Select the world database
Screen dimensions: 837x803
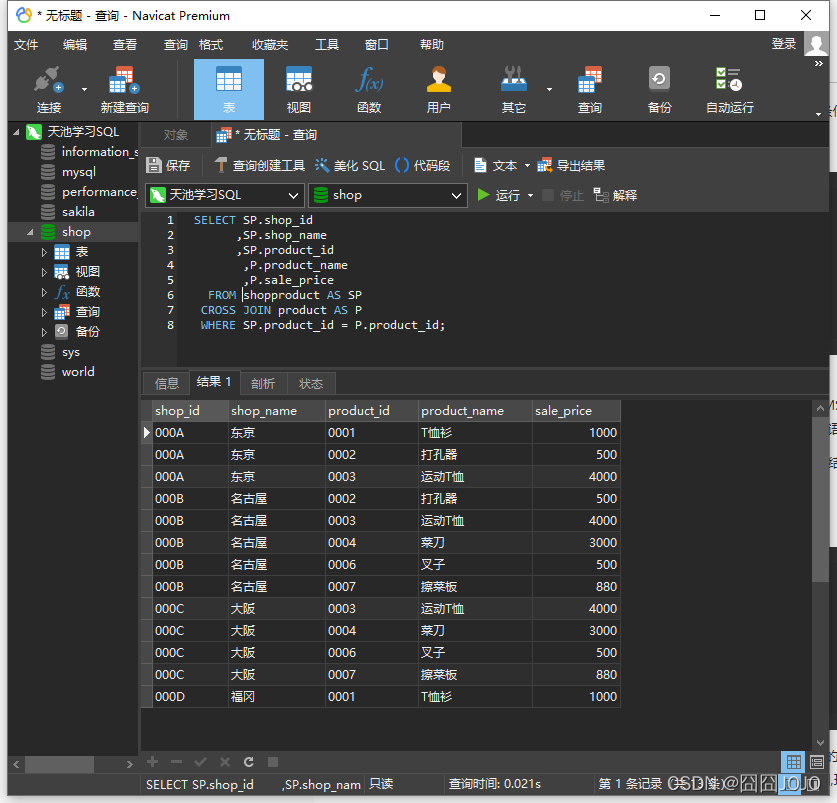pos(78,372)
